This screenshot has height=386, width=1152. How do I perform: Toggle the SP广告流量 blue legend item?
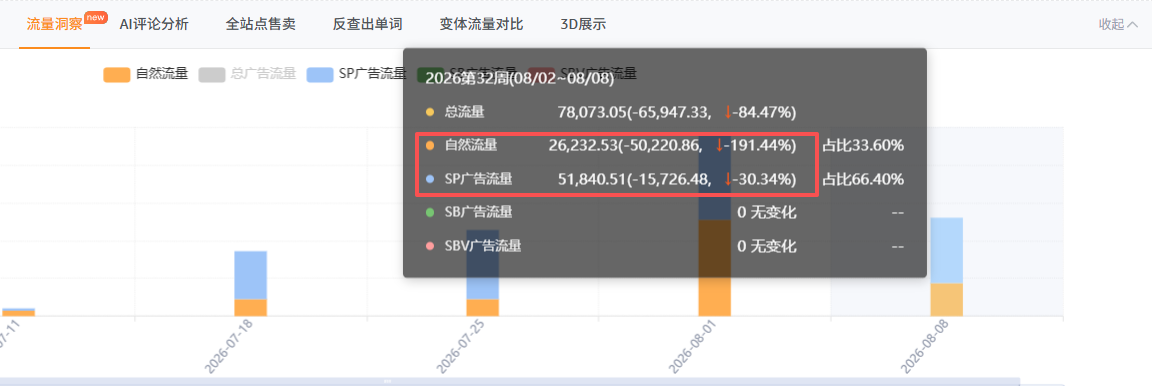(x=356, y=74)
